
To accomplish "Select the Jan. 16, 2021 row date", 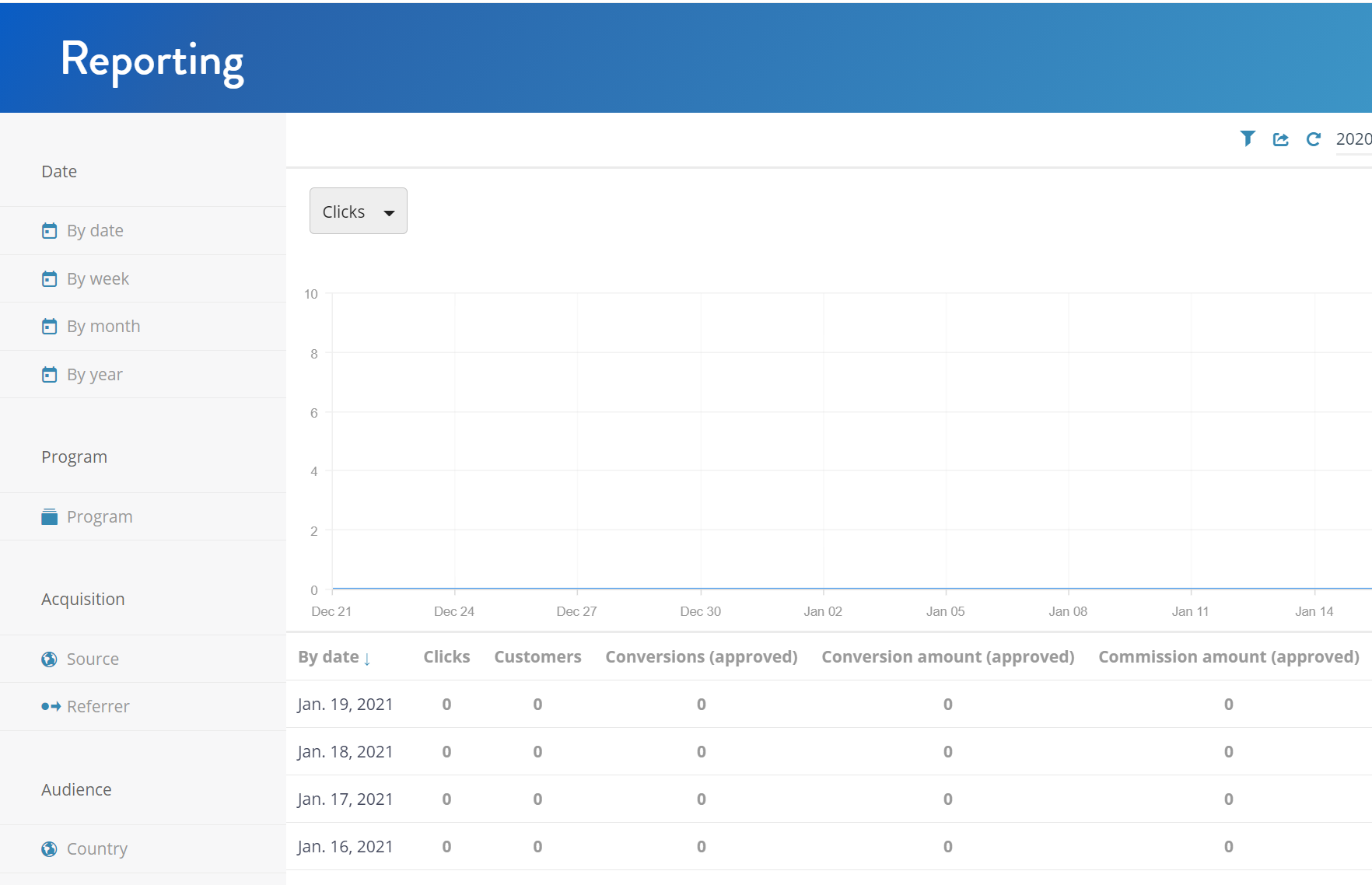I will click(345, 847).
